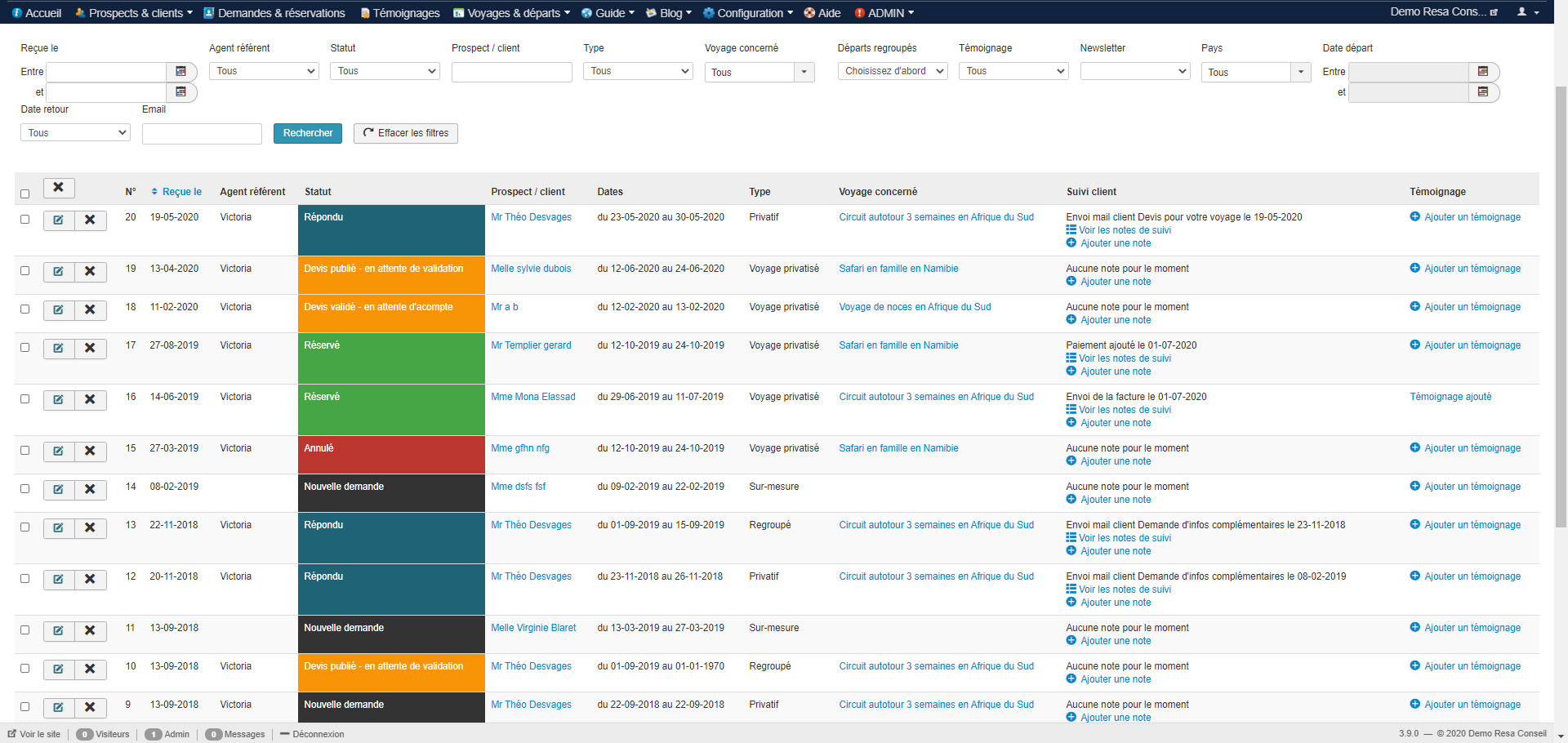Click the calendar icon beside 'Date départ' field

tap(1484, 72)
